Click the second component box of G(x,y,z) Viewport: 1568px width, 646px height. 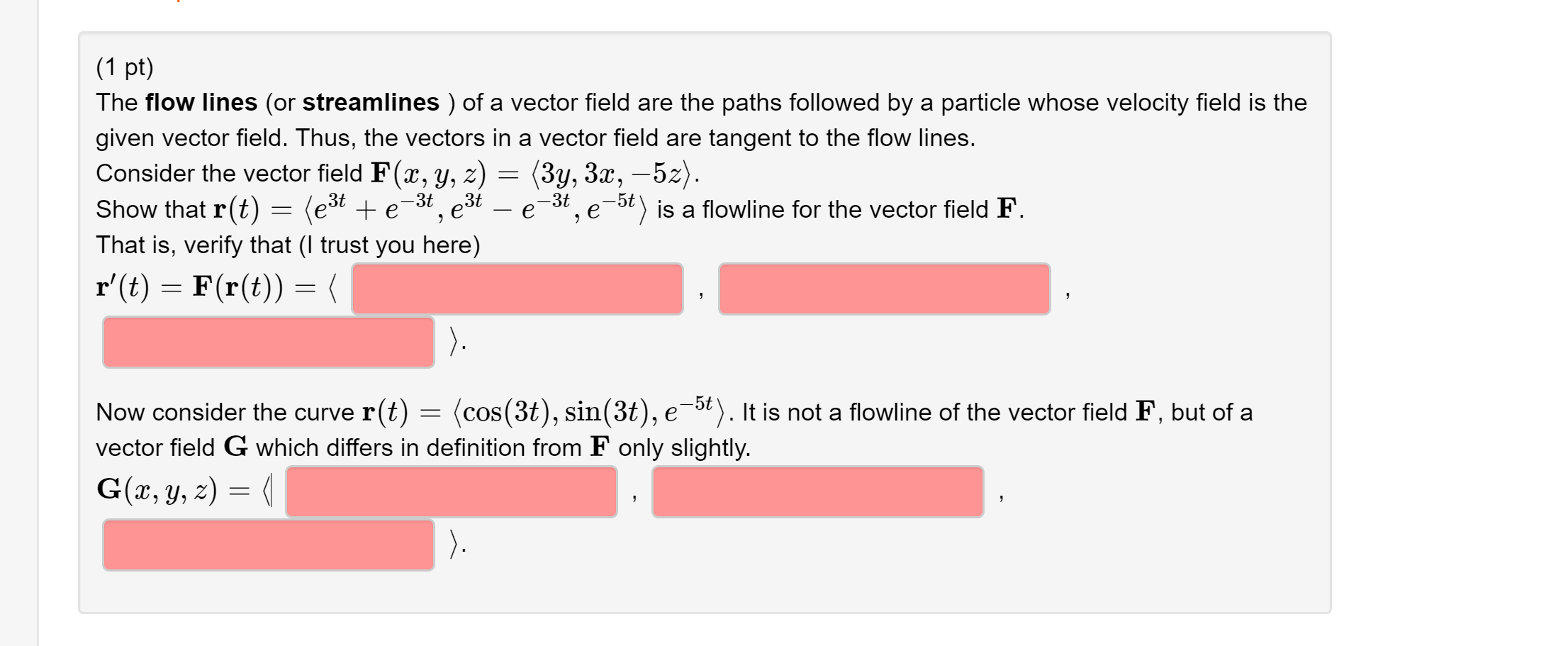[819, 490]
